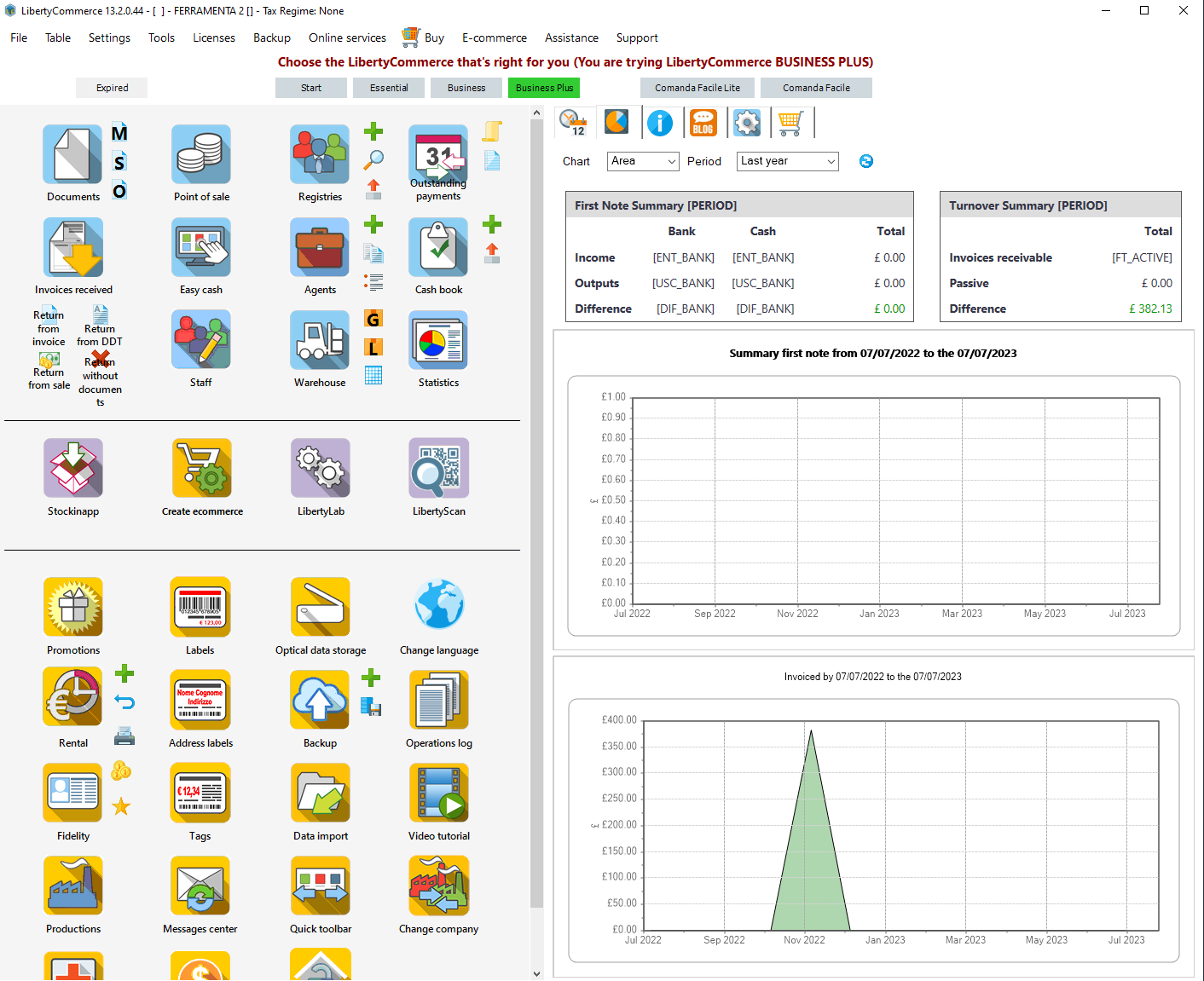Open the pie chart dashboard icon

tap(616, 123)
